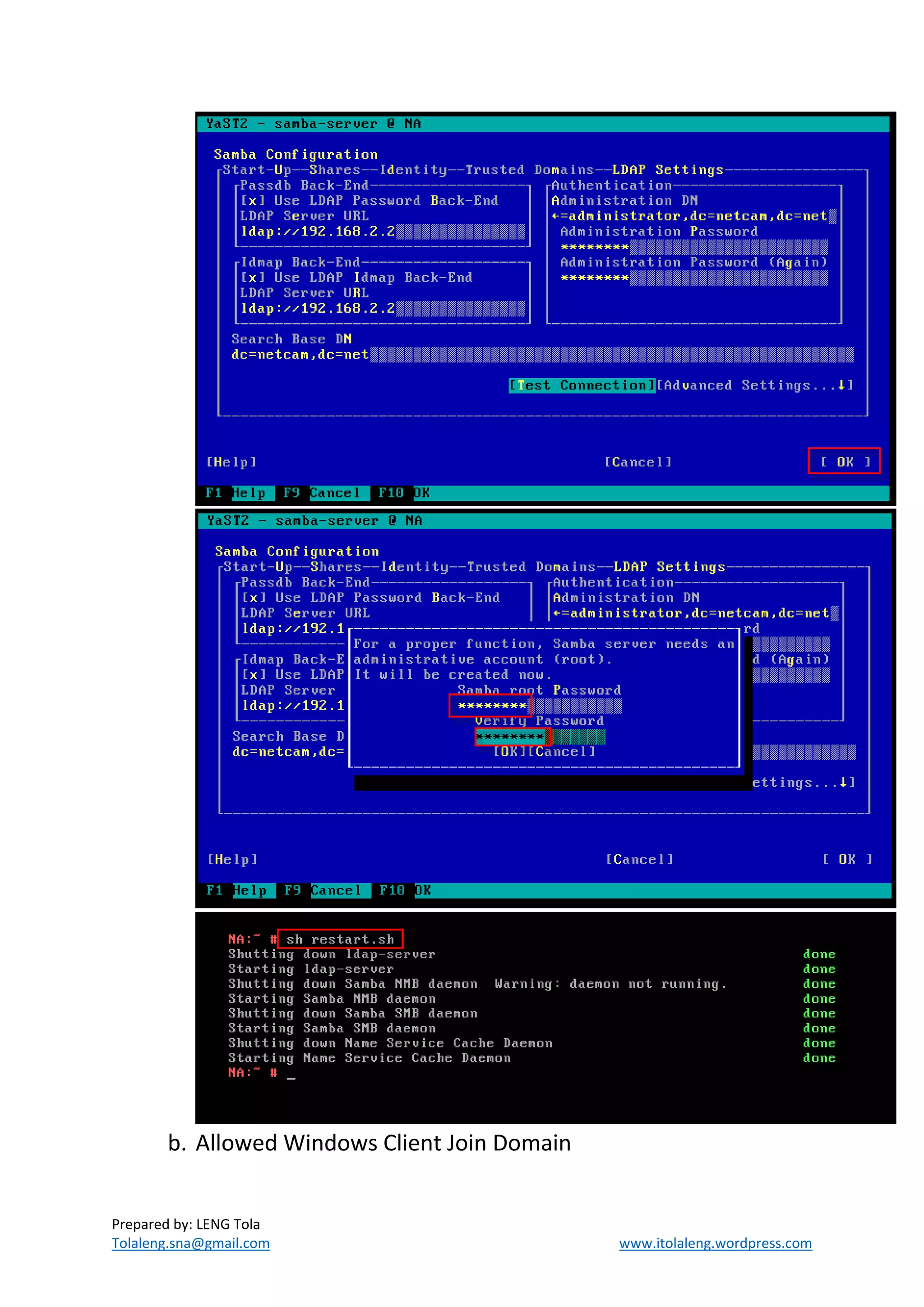Switch to Shares tab in first YaST screenshot
Viewport: 924px width, 1307px height.
335,170
